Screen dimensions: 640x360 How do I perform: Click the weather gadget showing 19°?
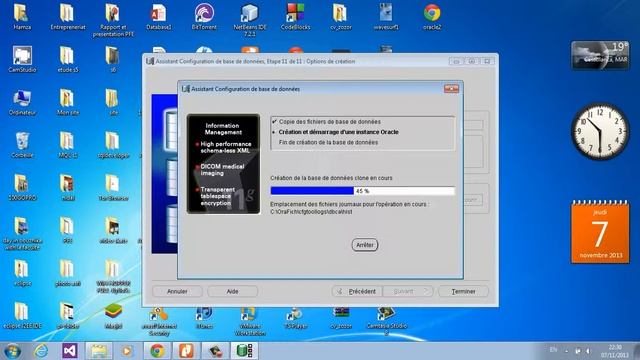coord(600,55)
